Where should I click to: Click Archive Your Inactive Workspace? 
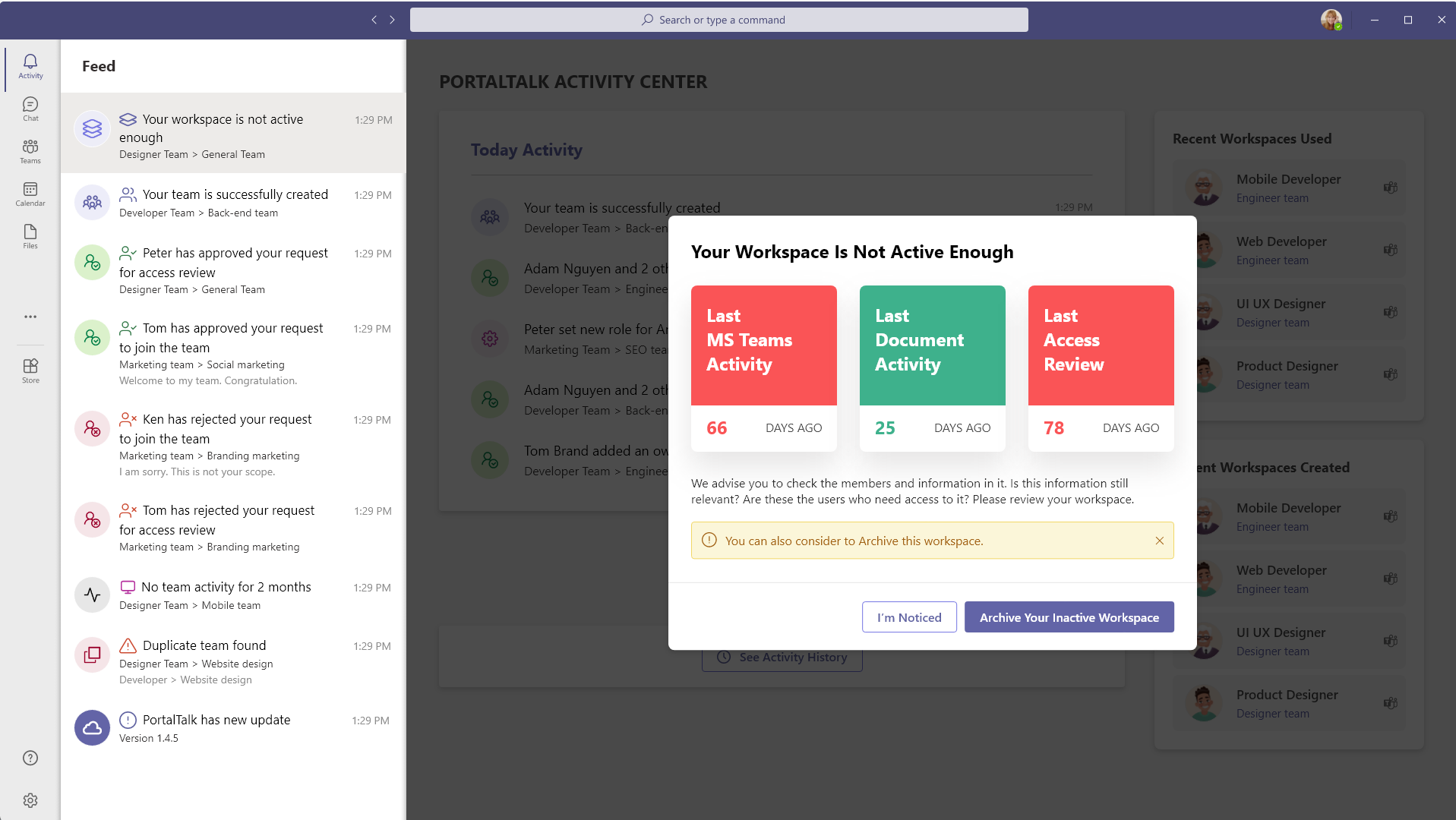point(1069,617)
